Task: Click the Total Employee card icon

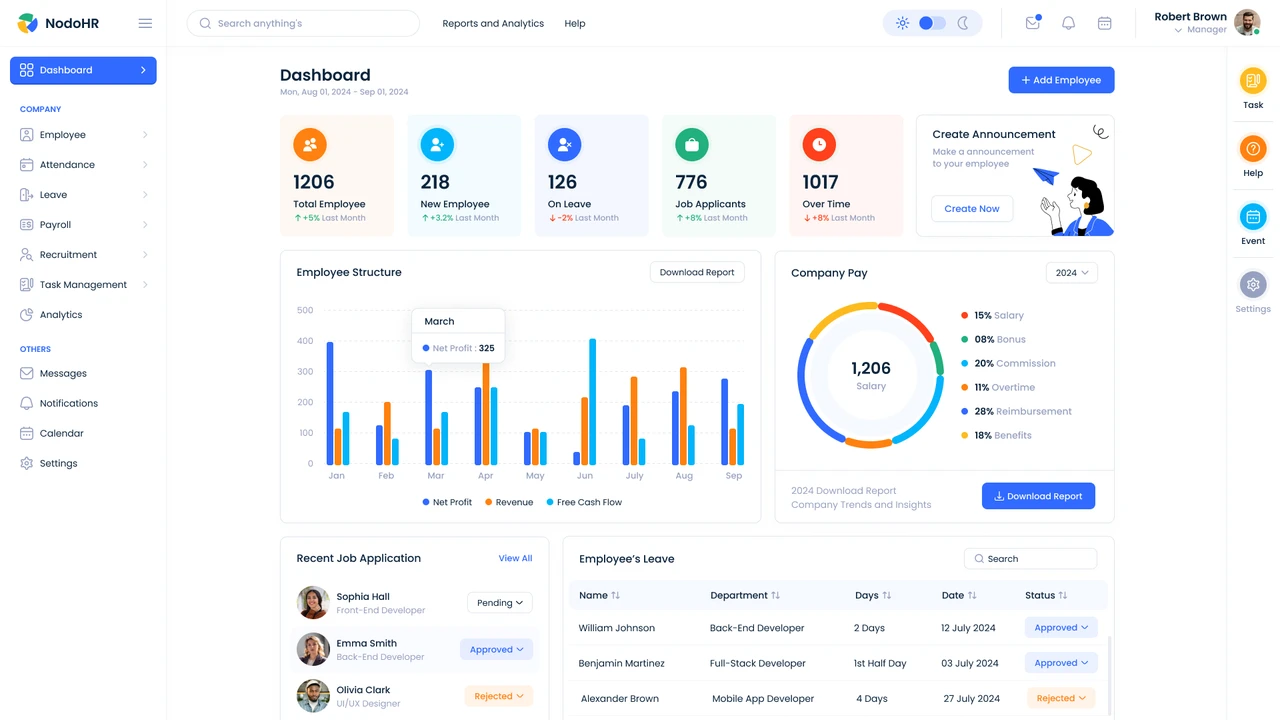Action: (310, 145)
